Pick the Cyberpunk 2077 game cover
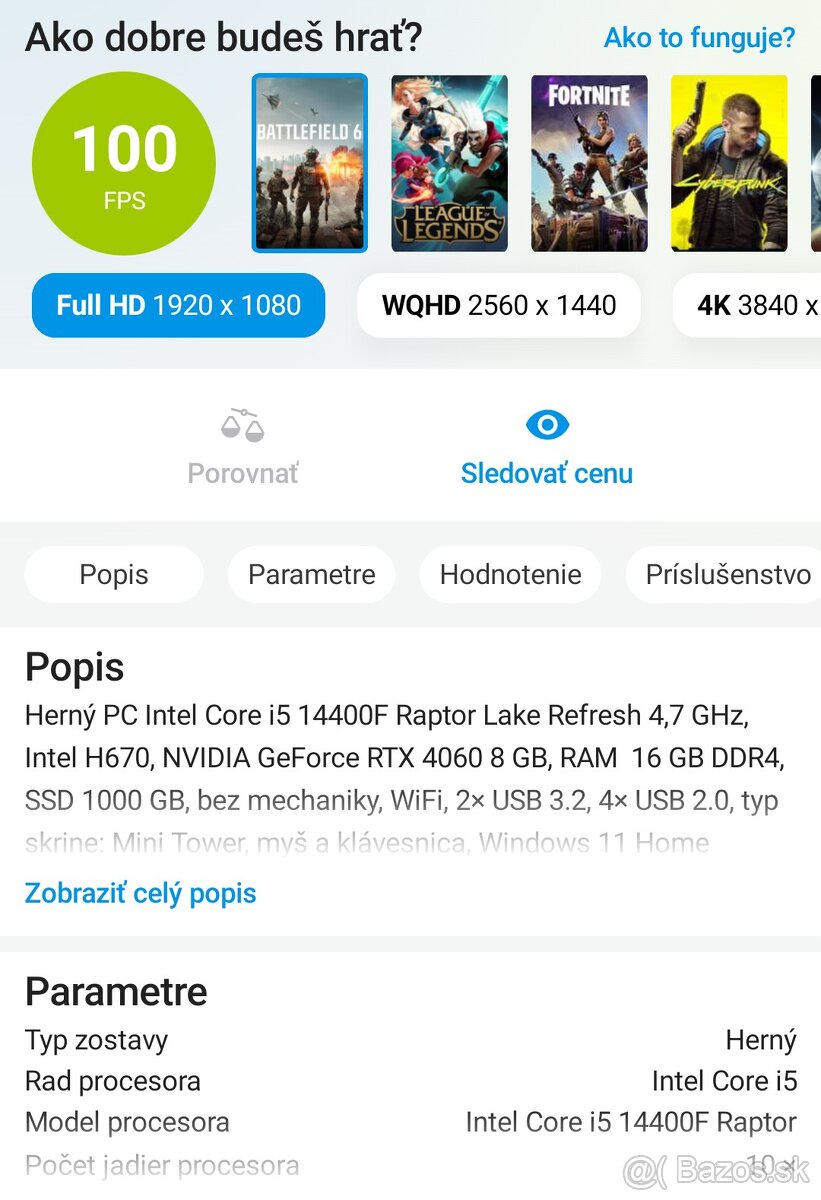 click(x=729, y=163)
